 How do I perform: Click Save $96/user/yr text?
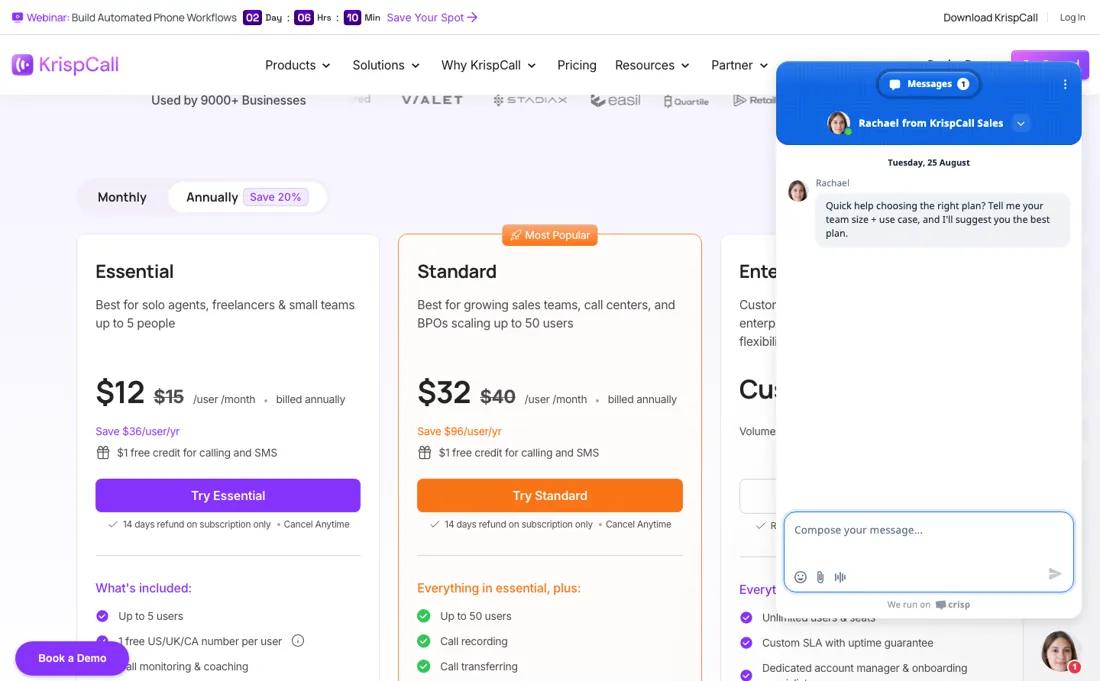pos(459,431)
